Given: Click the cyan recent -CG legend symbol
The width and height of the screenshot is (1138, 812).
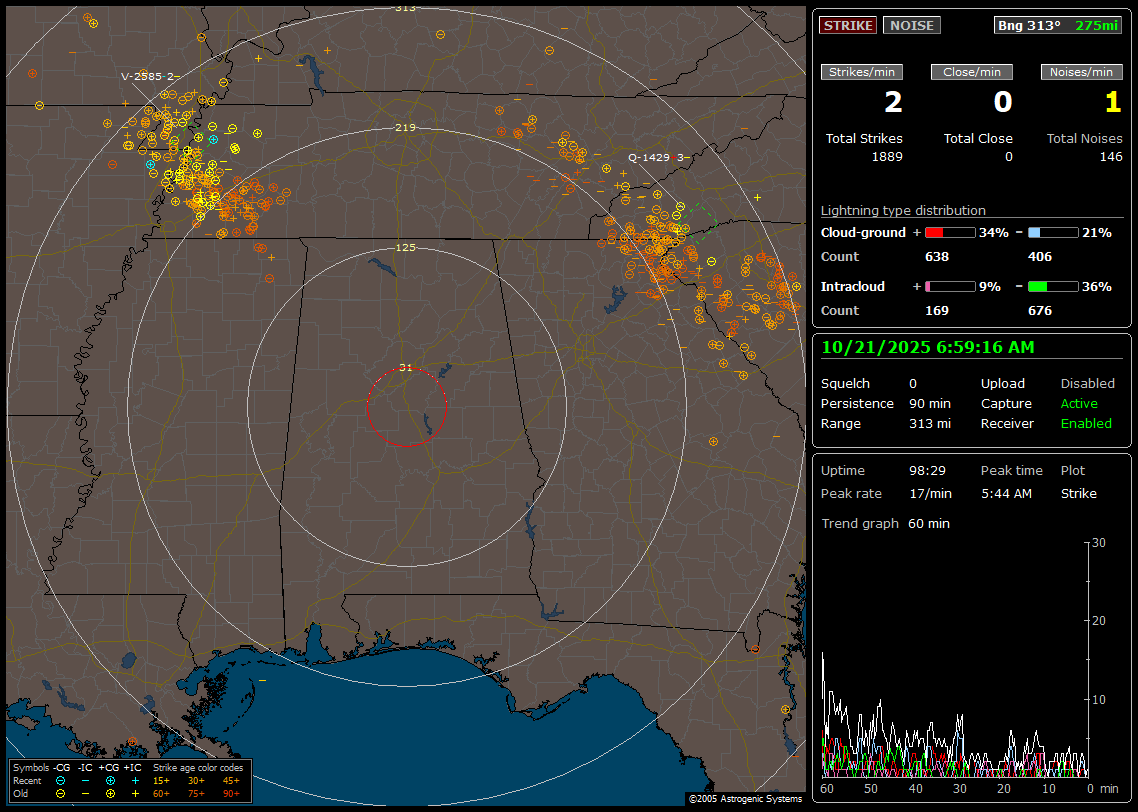Looking at the screenshot, I should point(60,780).
